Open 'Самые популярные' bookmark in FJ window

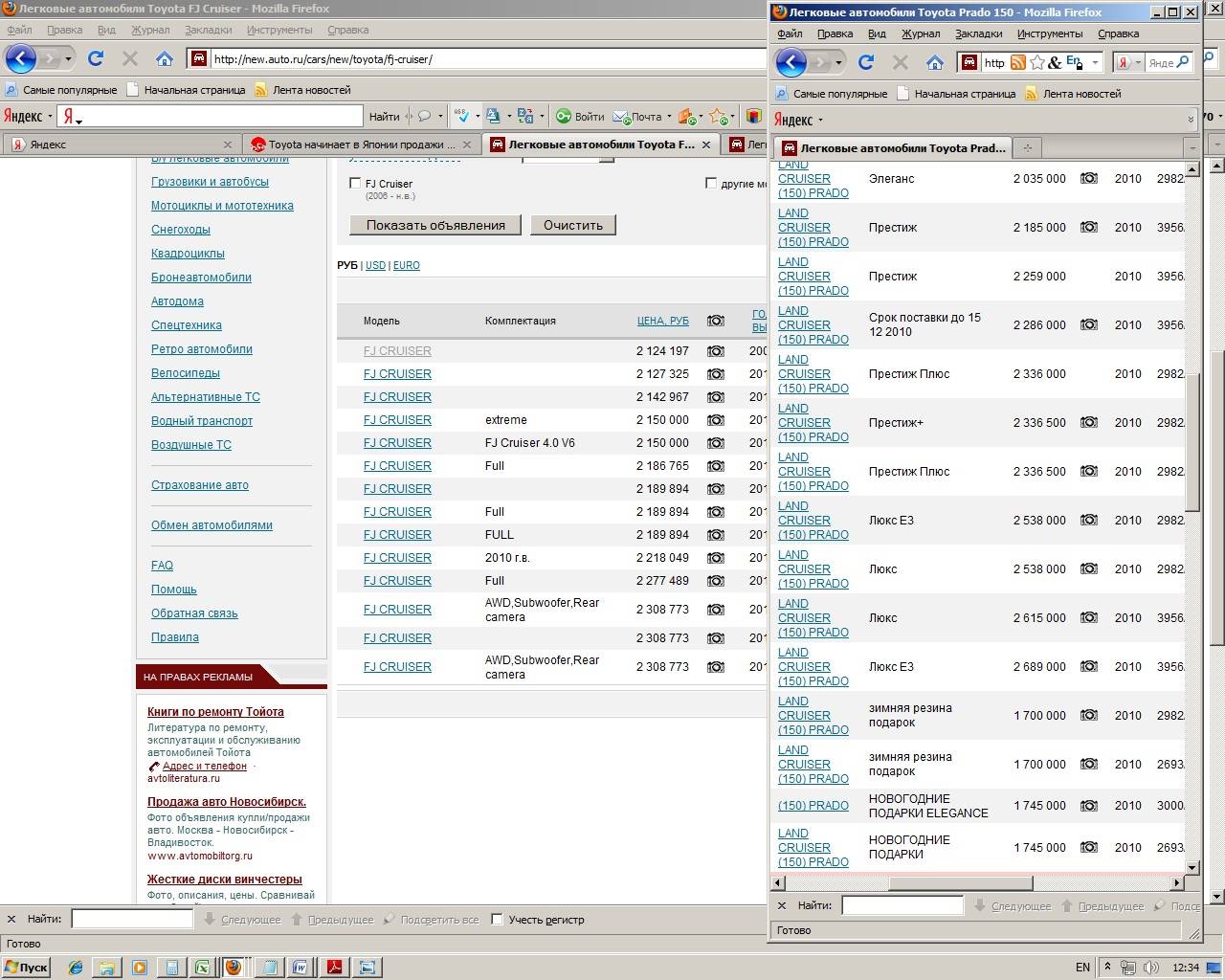60,90
